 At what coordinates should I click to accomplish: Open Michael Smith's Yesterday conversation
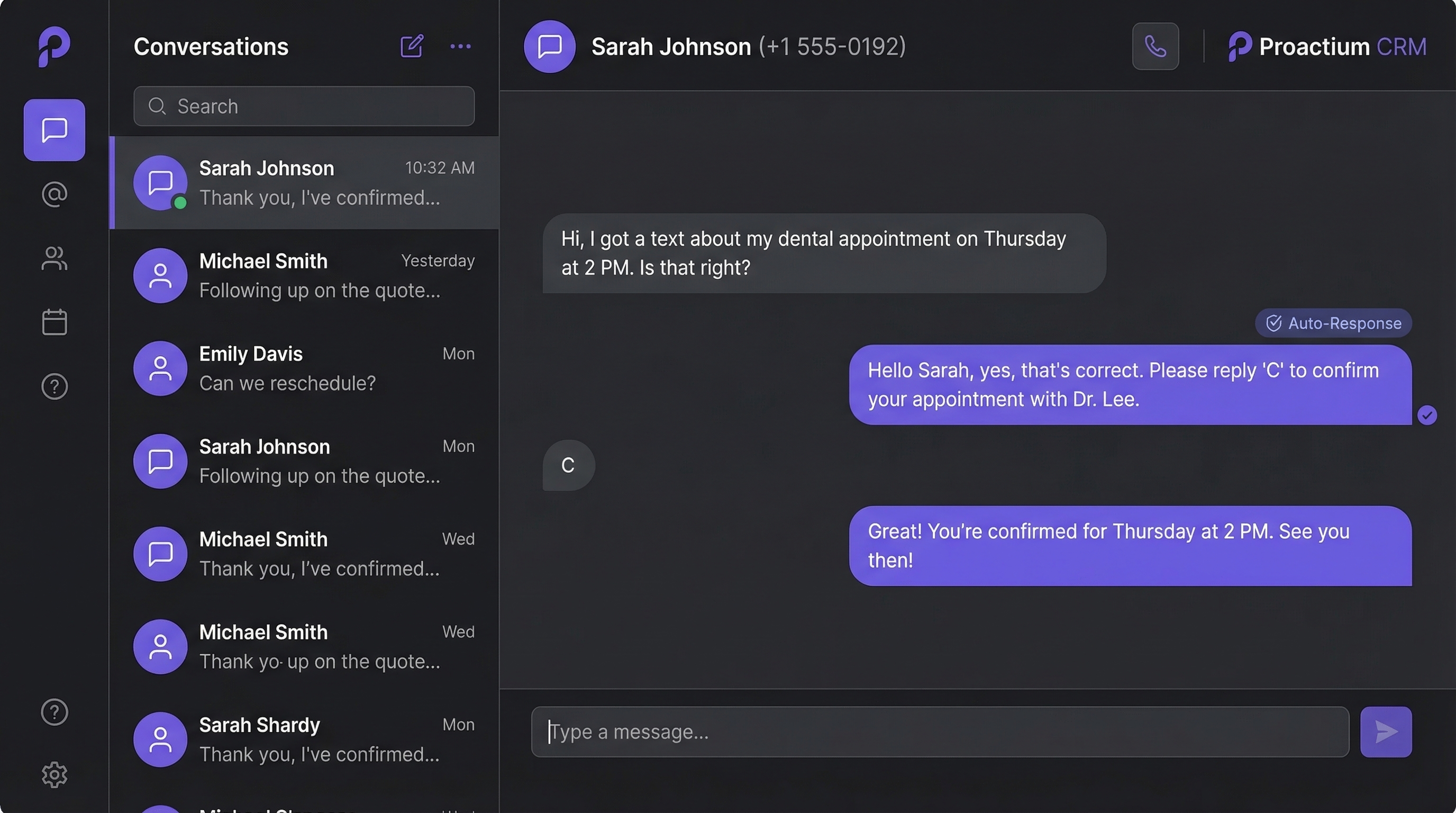pyautogui.click(x=305, y=275)
